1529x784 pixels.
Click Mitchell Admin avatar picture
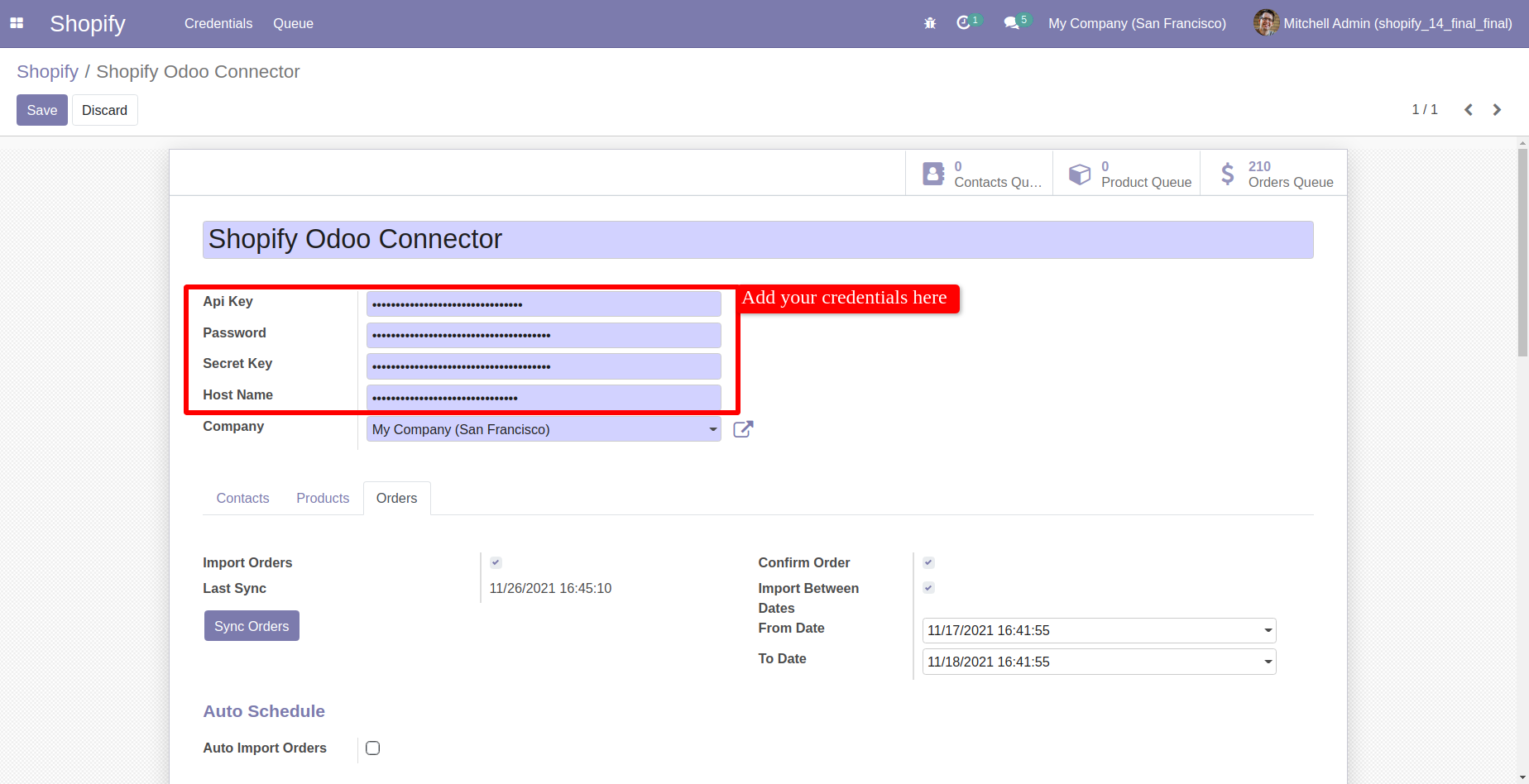1266,23
